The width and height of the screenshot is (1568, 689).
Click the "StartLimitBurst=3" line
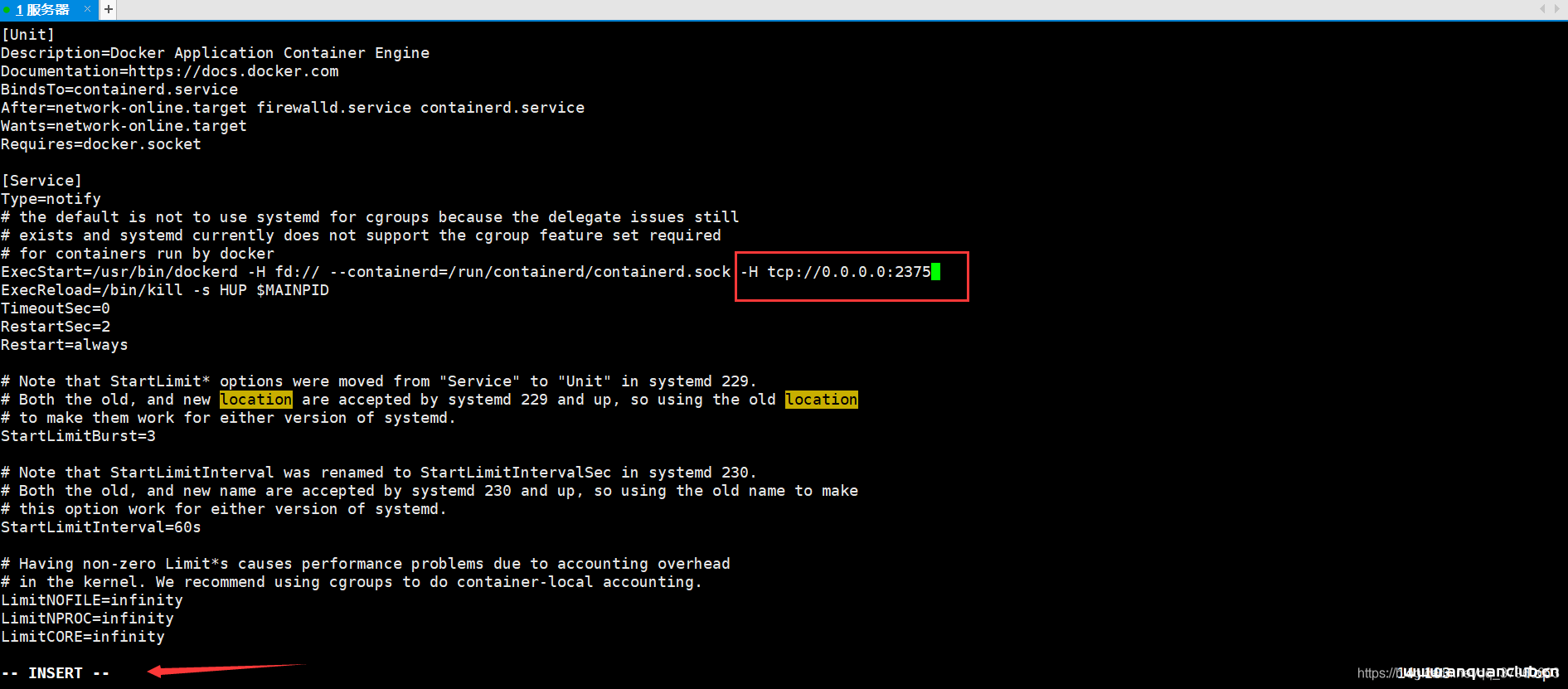click(78, 436)
